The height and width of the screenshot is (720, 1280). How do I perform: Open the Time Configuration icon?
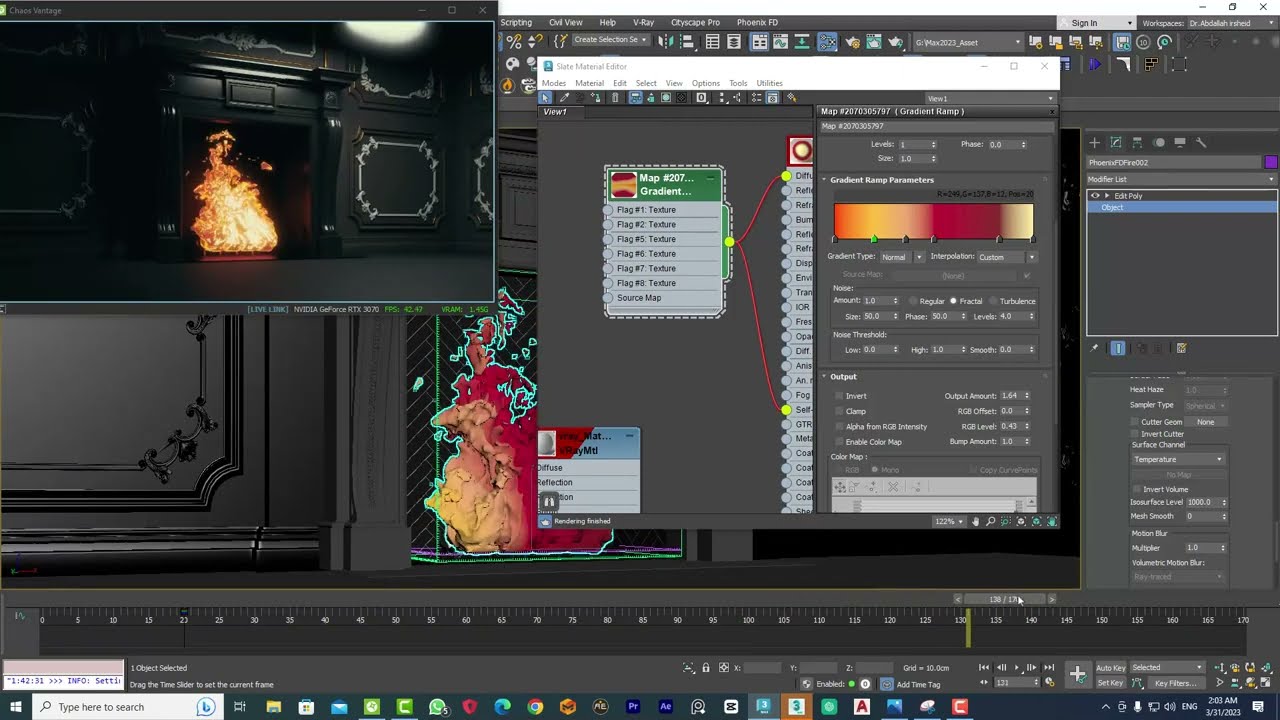click(x=1049, y=682)
